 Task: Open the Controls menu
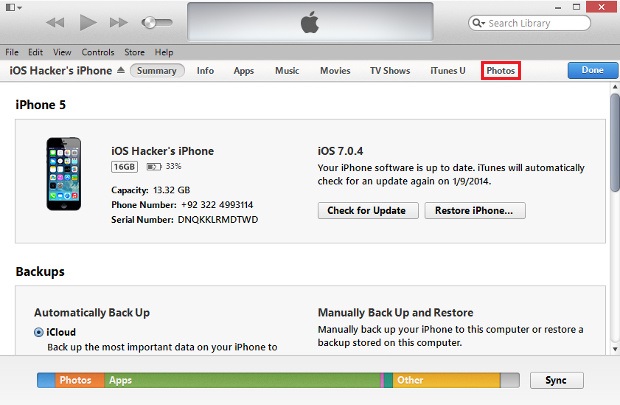98,52
